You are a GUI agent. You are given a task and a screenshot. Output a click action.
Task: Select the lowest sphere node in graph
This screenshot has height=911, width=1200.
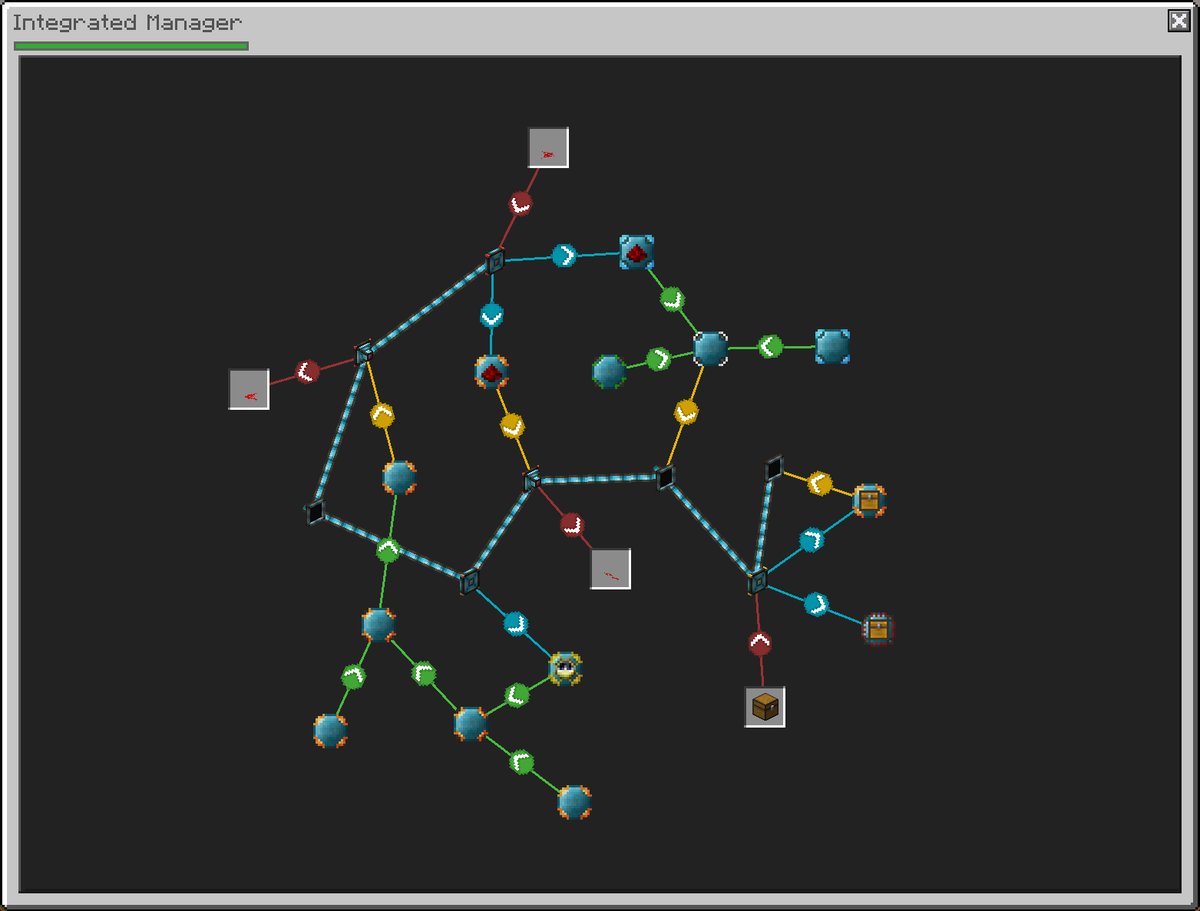click(x=574, y=802)
